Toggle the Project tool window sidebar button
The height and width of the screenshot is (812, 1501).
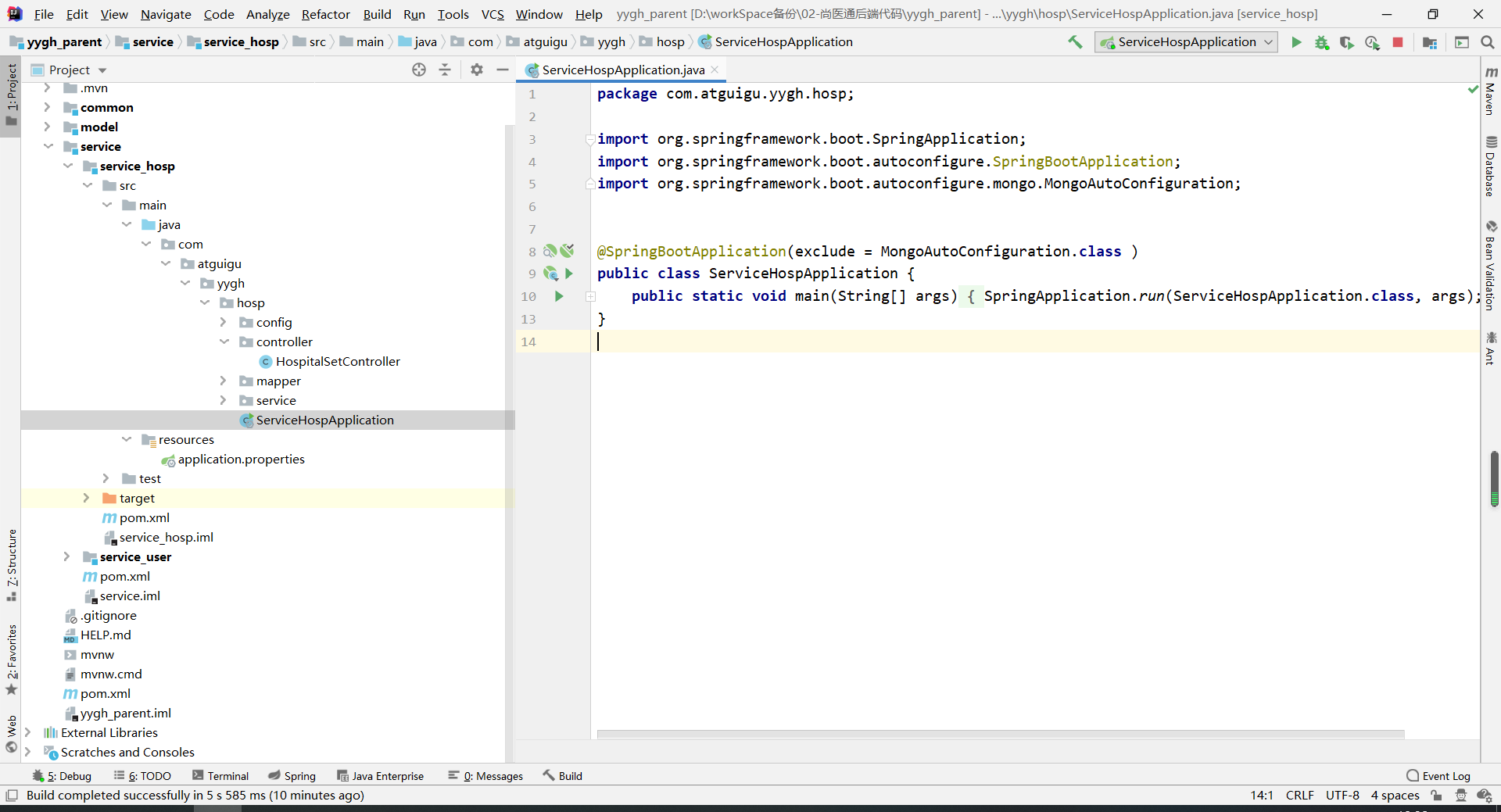(11, 95)
